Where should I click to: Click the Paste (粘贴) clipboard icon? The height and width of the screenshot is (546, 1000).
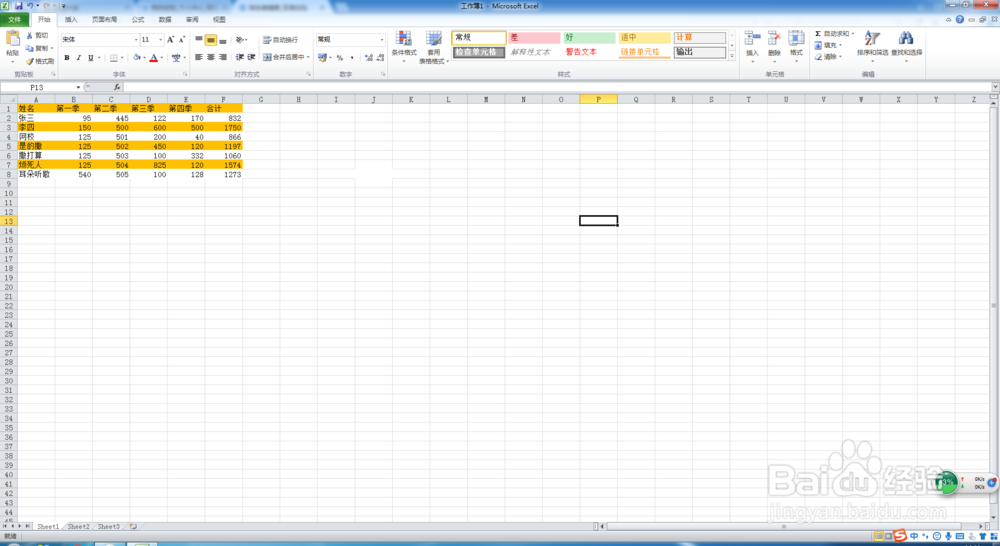(x=12, y=40)
